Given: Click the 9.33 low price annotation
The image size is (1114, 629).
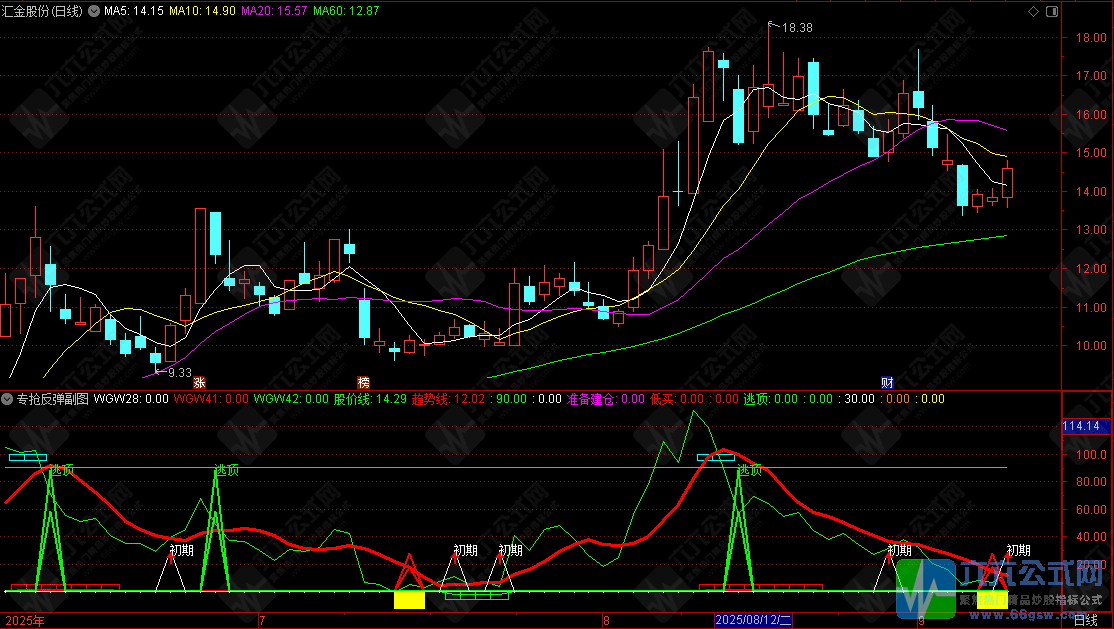Looking at the screenshot, I should pos(179,372).
